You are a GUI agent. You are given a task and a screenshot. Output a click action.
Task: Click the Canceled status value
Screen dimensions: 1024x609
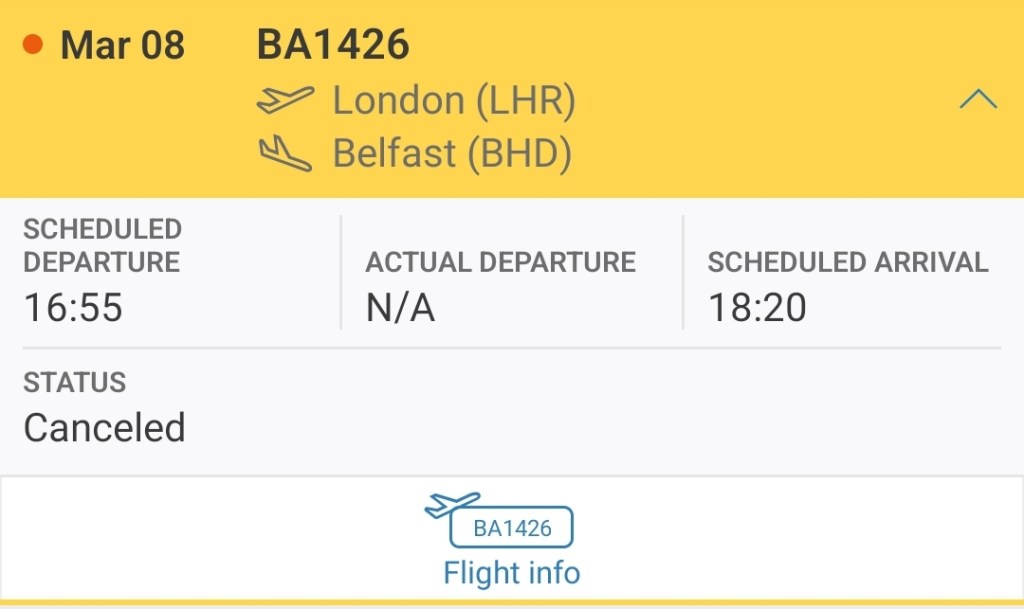pyautogui.click(x=104, y=428)
